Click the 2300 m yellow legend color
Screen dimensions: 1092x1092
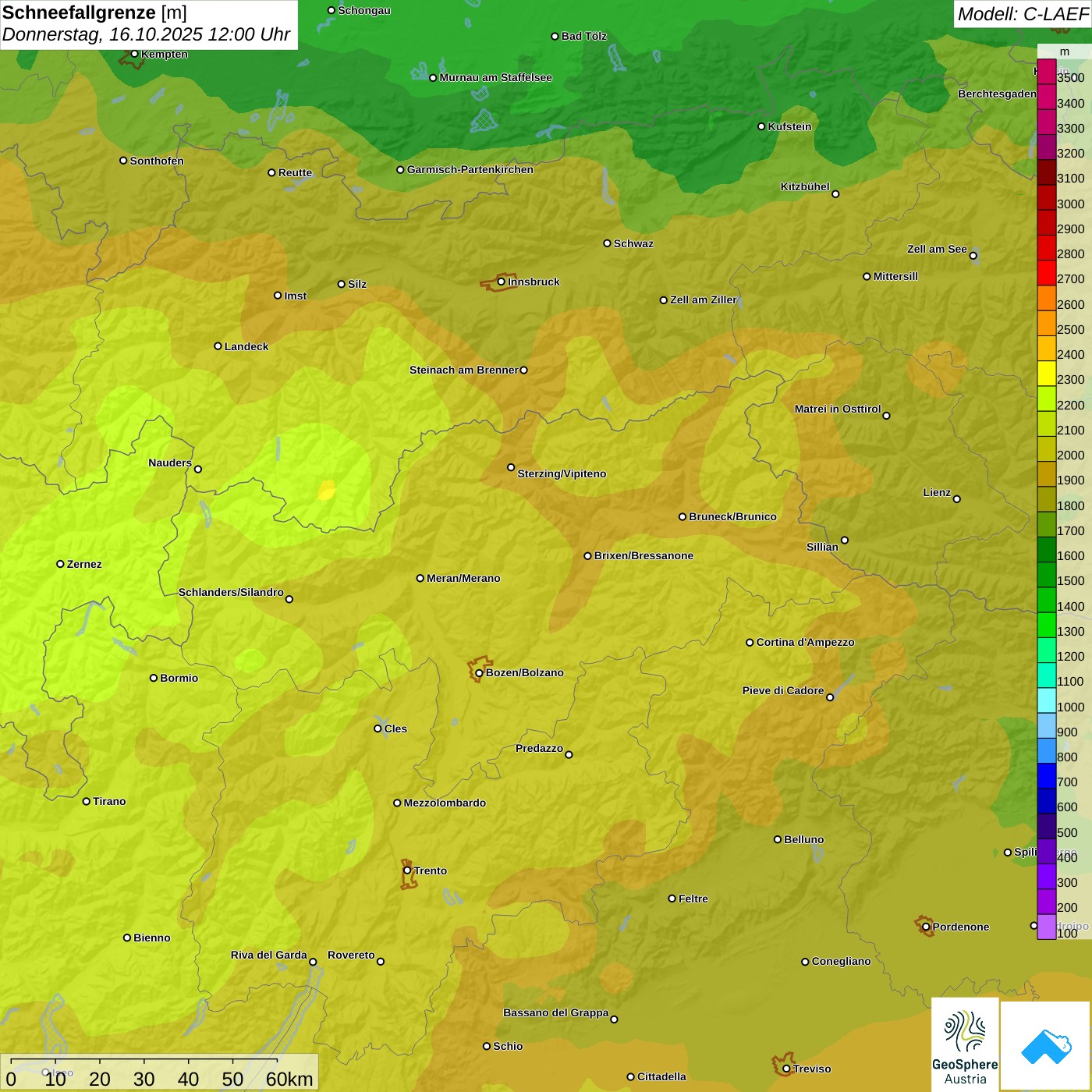point(1046,374)
